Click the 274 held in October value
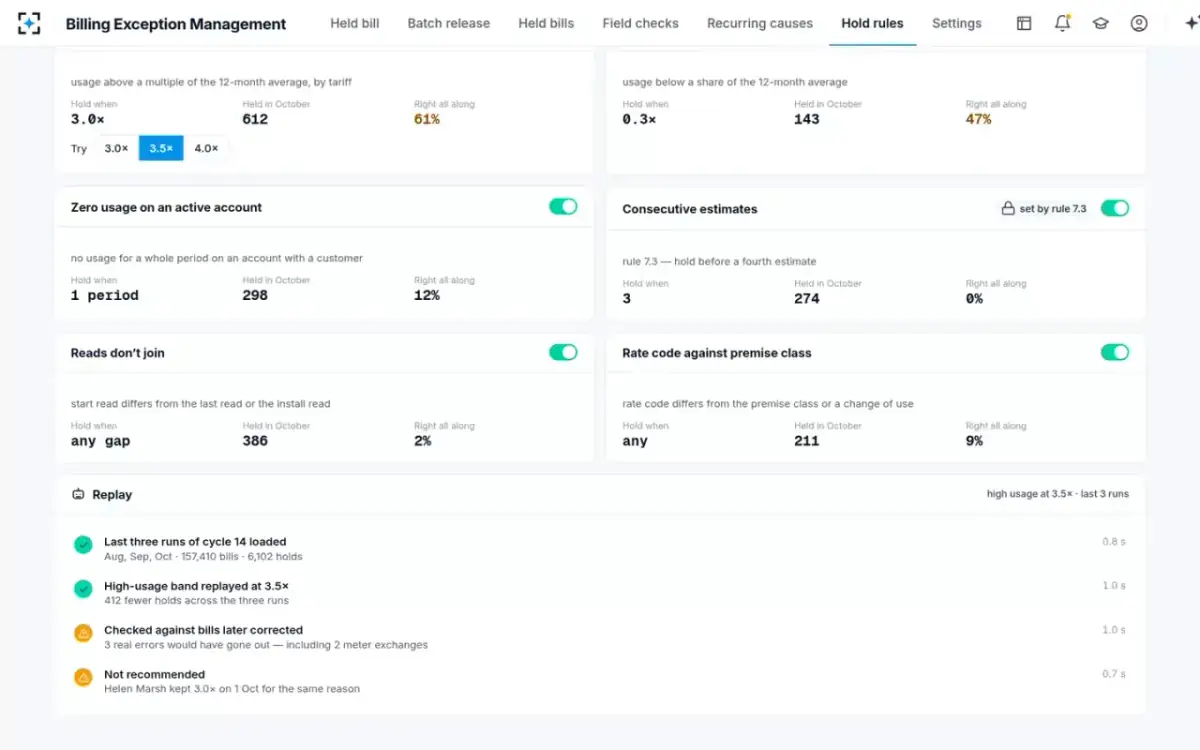 pos(807,298)
